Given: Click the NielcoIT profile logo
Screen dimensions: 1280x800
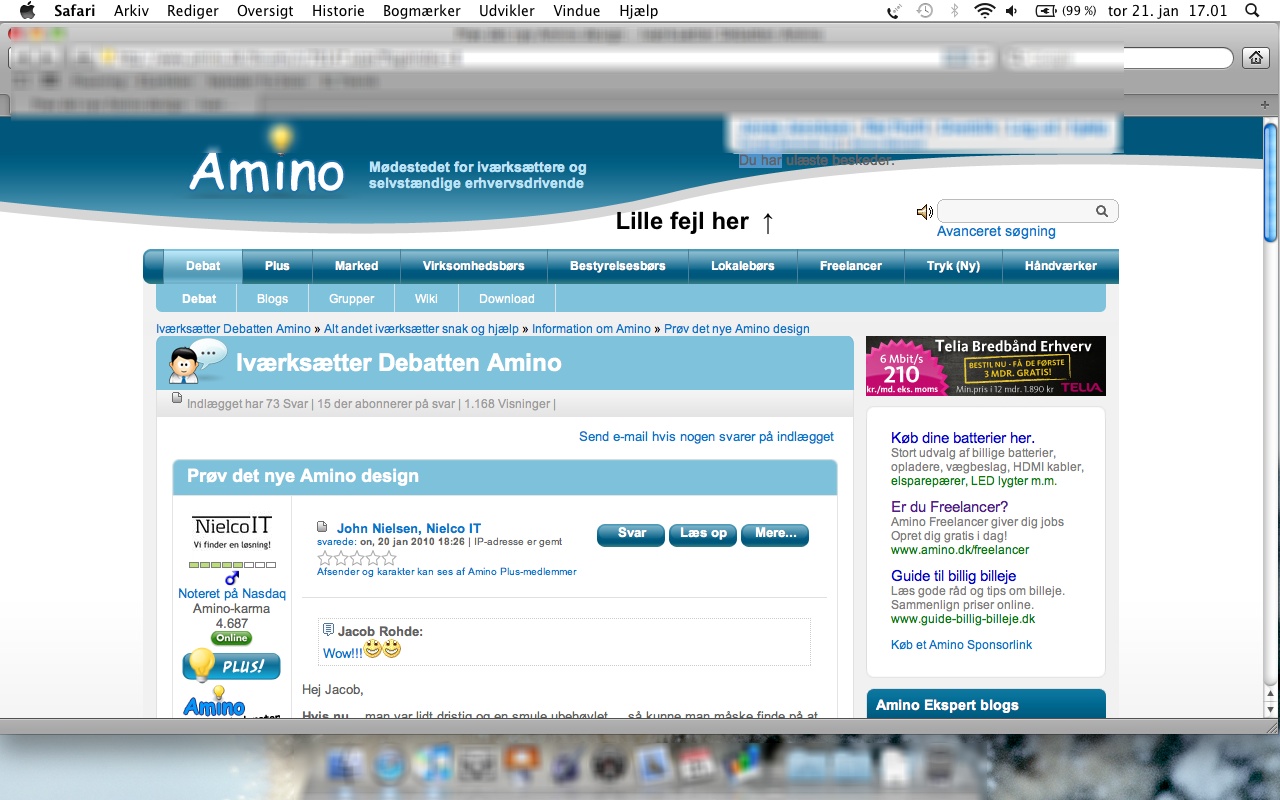Looking at the screenshot, I should pos(232,532).
